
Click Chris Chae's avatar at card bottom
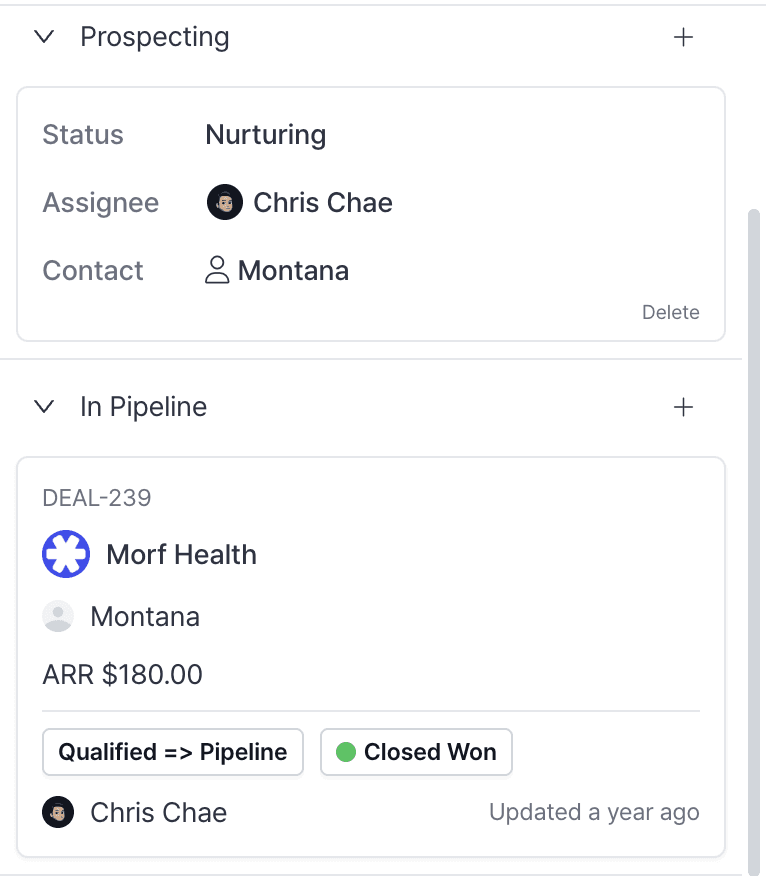coord(58,813)
